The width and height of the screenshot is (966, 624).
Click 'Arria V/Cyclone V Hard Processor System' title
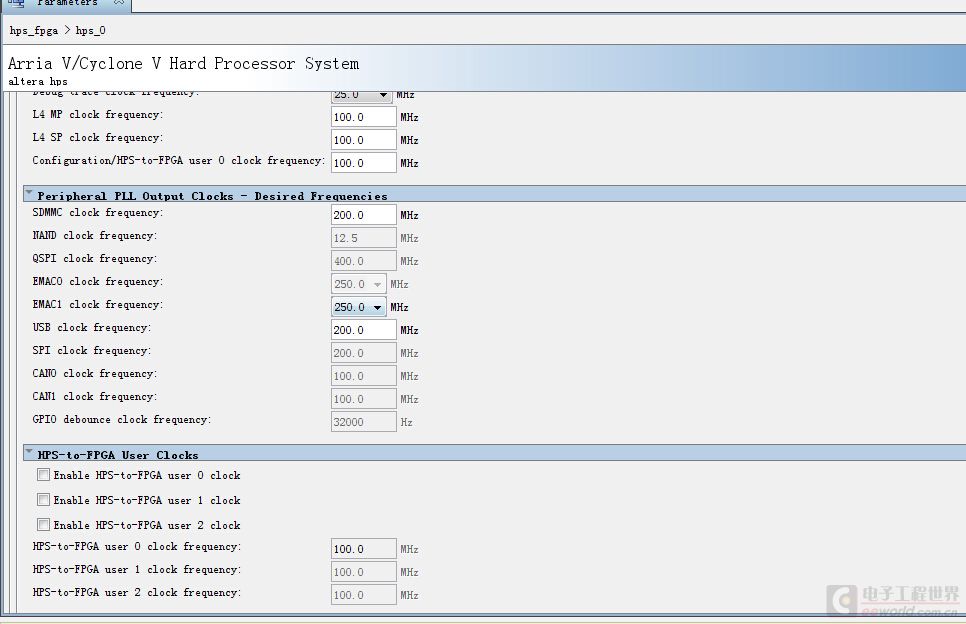tap(184, 63)
